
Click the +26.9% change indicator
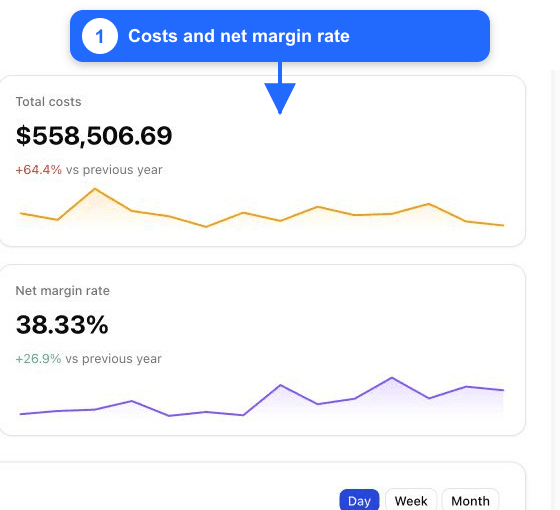click(38, 359)
